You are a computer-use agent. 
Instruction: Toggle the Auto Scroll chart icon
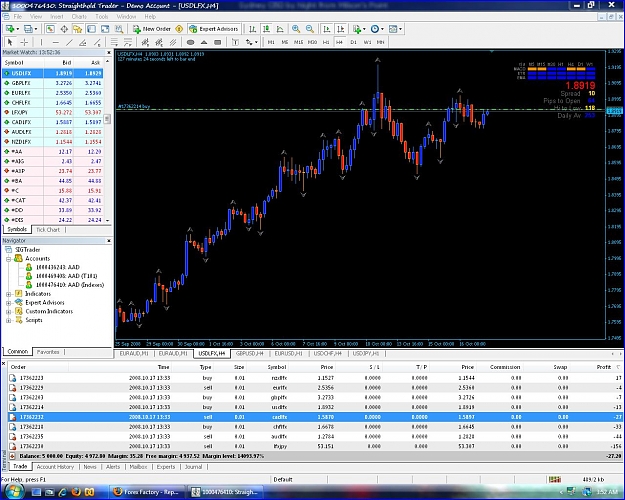point(327,29)
